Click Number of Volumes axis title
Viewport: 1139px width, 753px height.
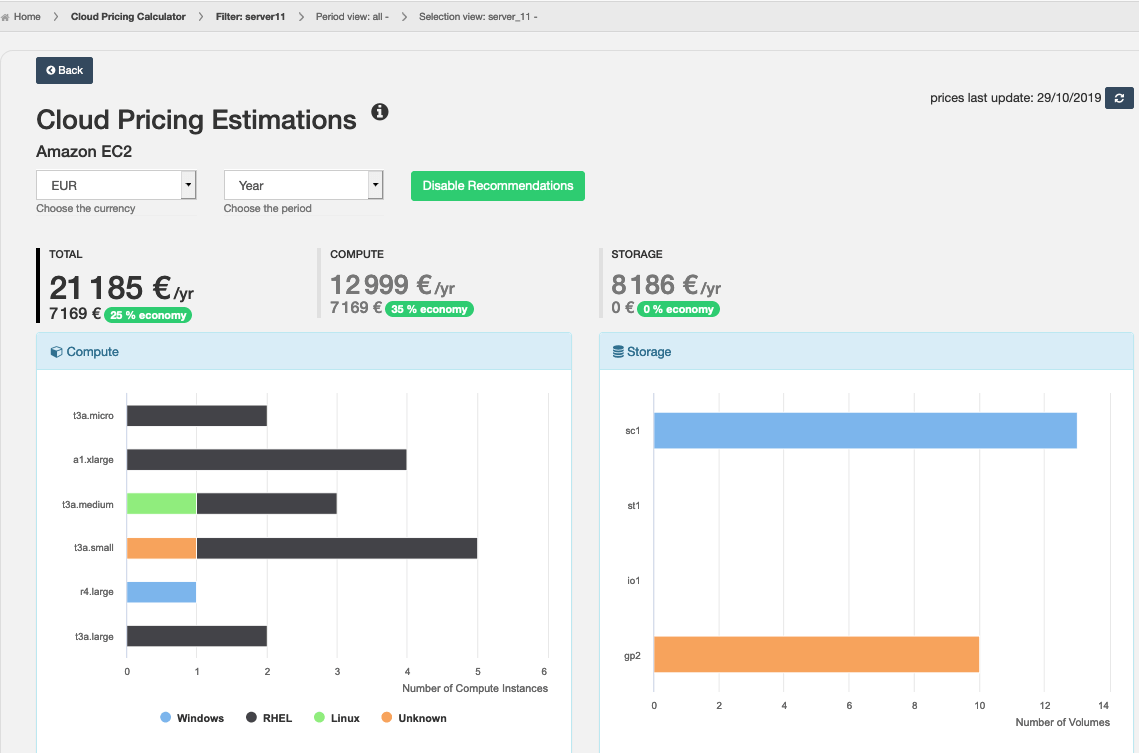pyautogui.click(x=1063, y=723)
